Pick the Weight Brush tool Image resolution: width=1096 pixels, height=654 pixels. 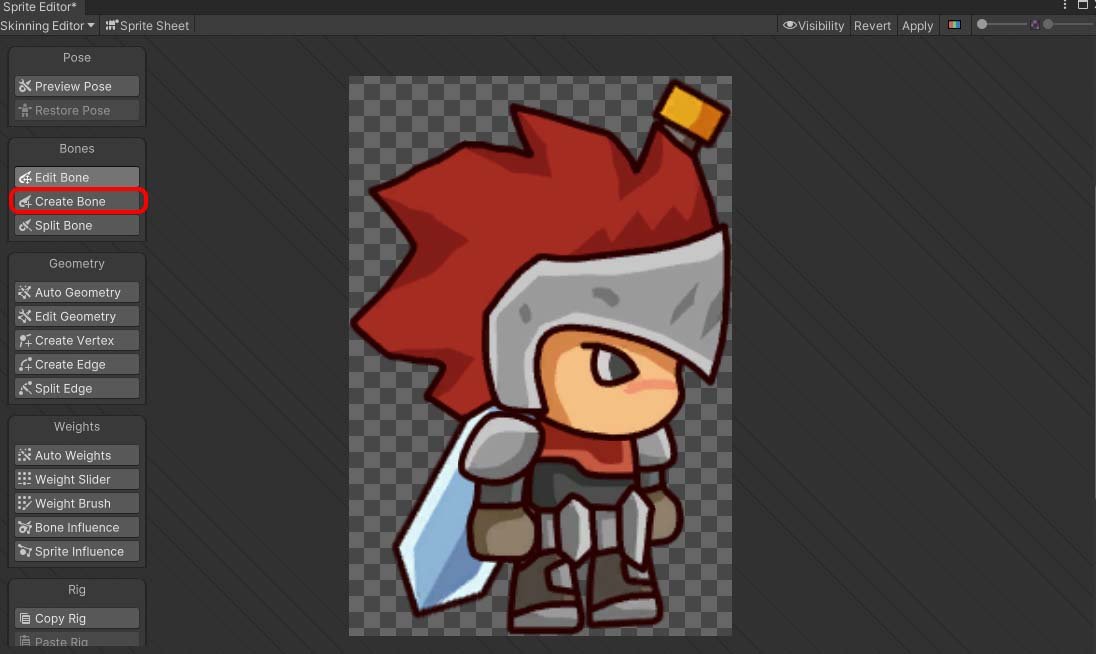tap(76, 504)
